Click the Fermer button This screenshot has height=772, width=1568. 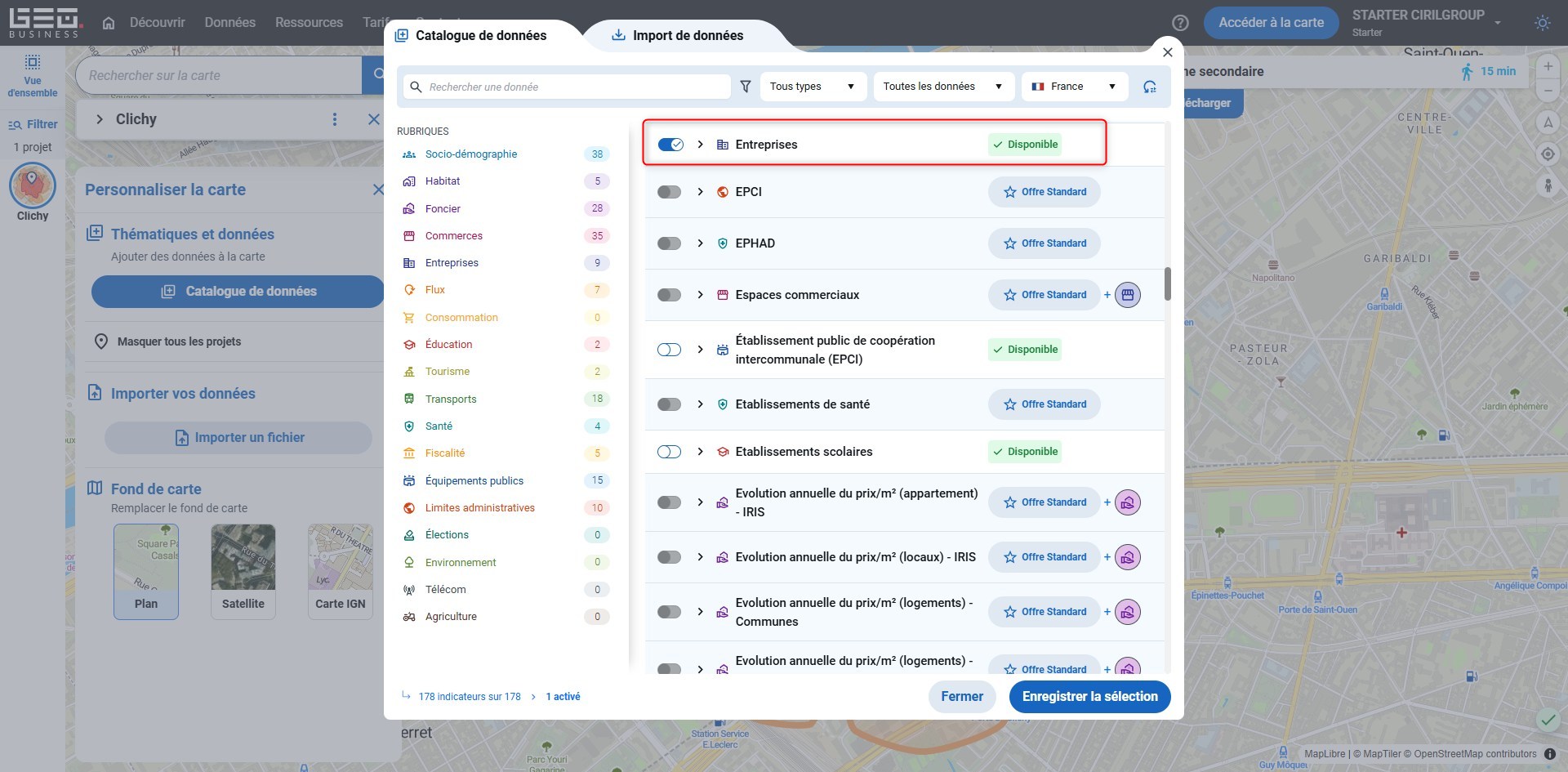pos(961,697)
